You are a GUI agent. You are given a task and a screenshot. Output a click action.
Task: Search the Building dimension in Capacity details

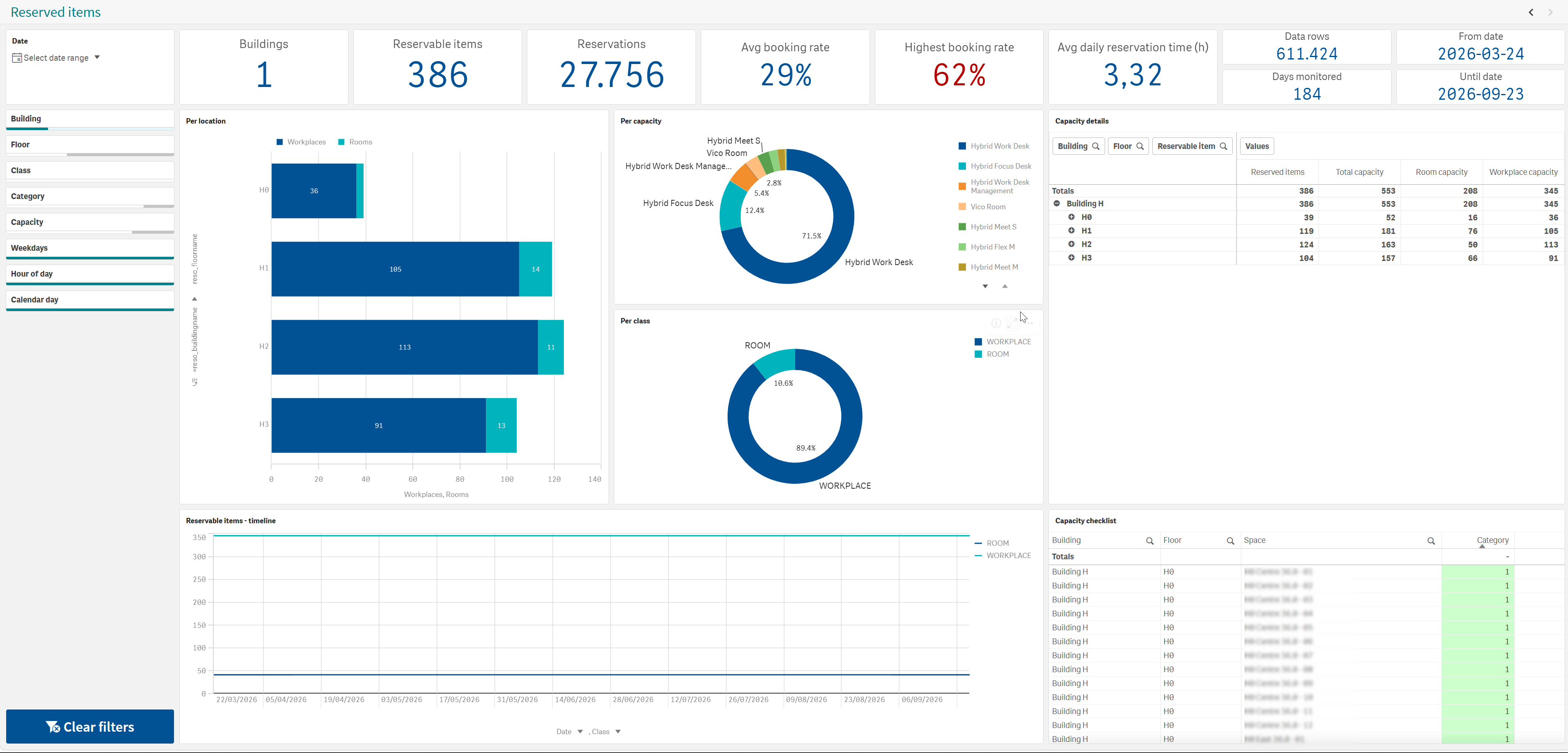[x=1096, y=146]
